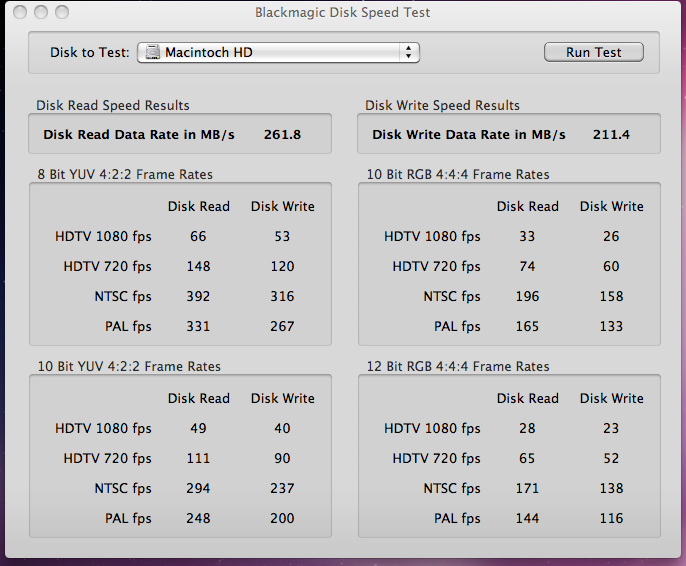Click the dropdown's up-down arrow stepper
686x566 pixels.
click(408, 52)
